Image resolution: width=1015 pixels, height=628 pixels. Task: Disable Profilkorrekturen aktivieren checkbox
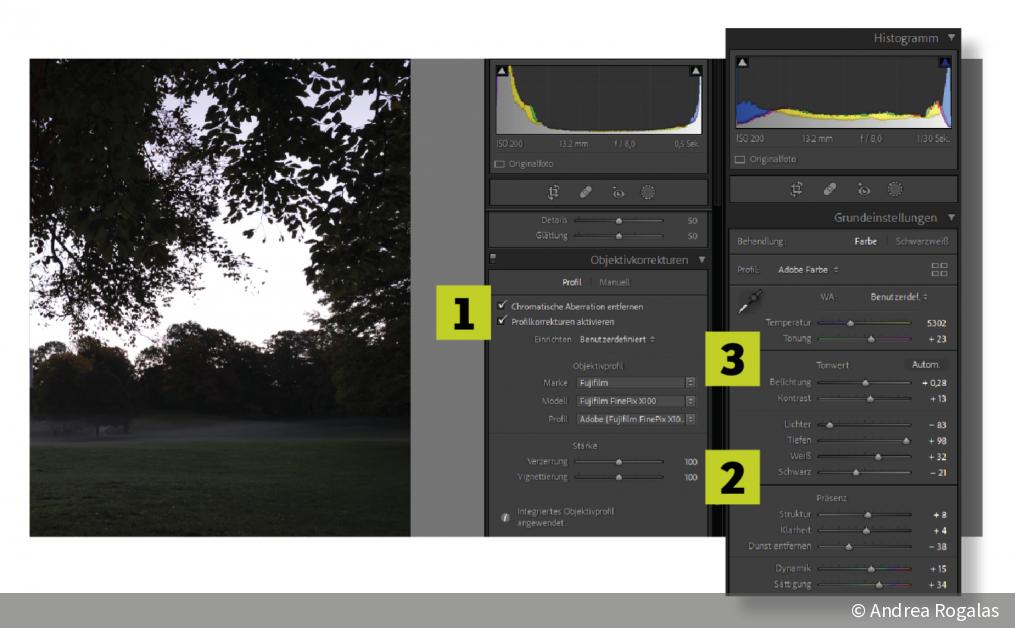coord(502,322)
